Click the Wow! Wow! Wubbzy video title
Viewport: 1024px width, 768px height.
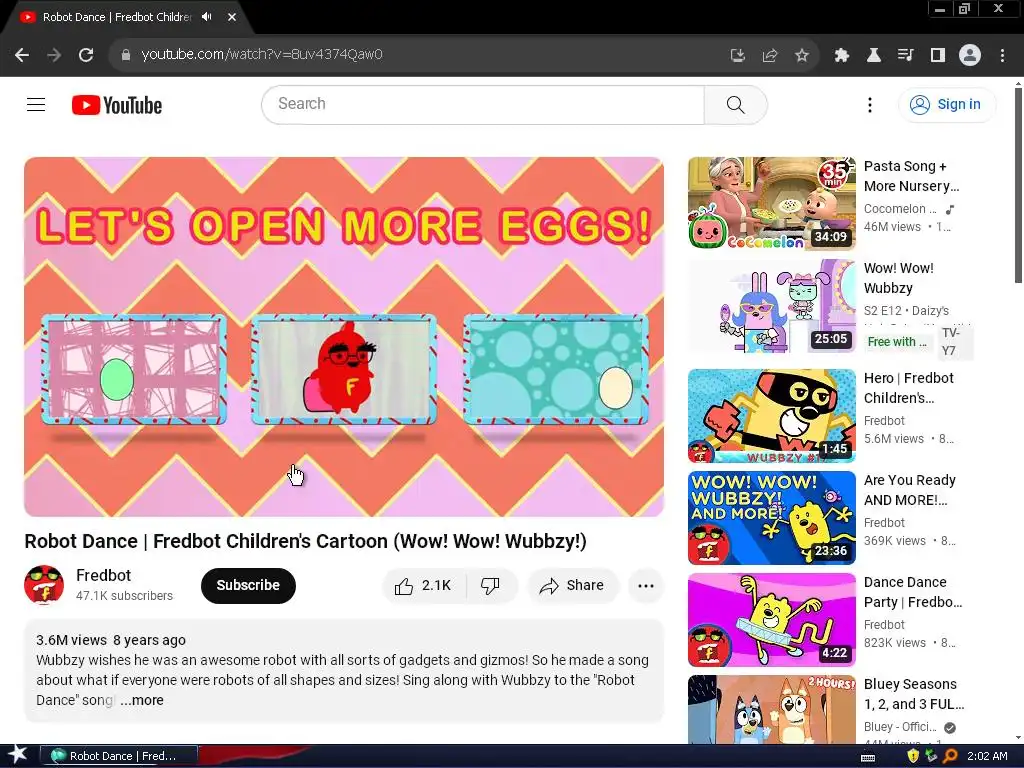tap(899, 278)
